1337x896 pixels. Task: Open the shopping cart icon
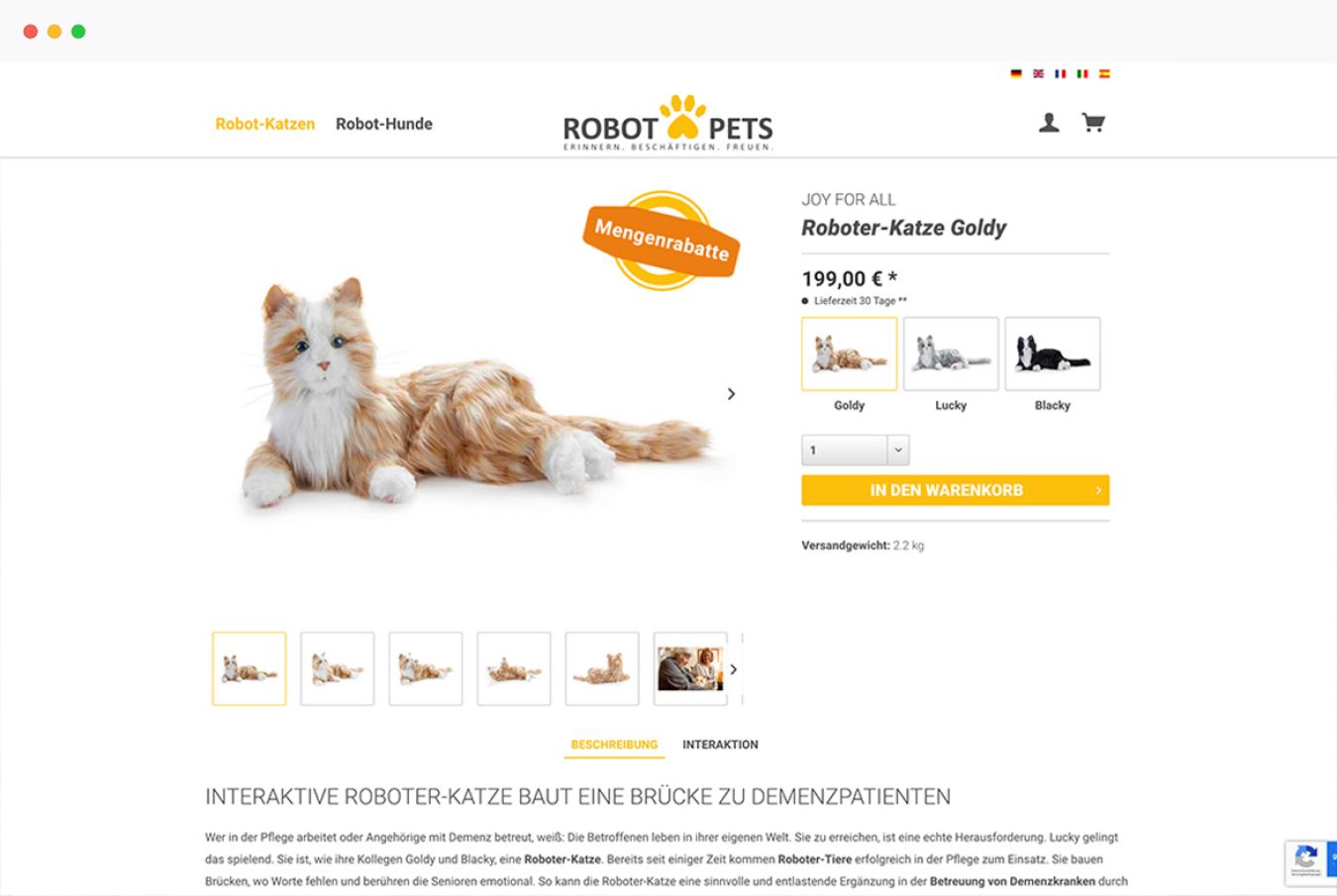pyautogui.click(x=1092, y=123)
